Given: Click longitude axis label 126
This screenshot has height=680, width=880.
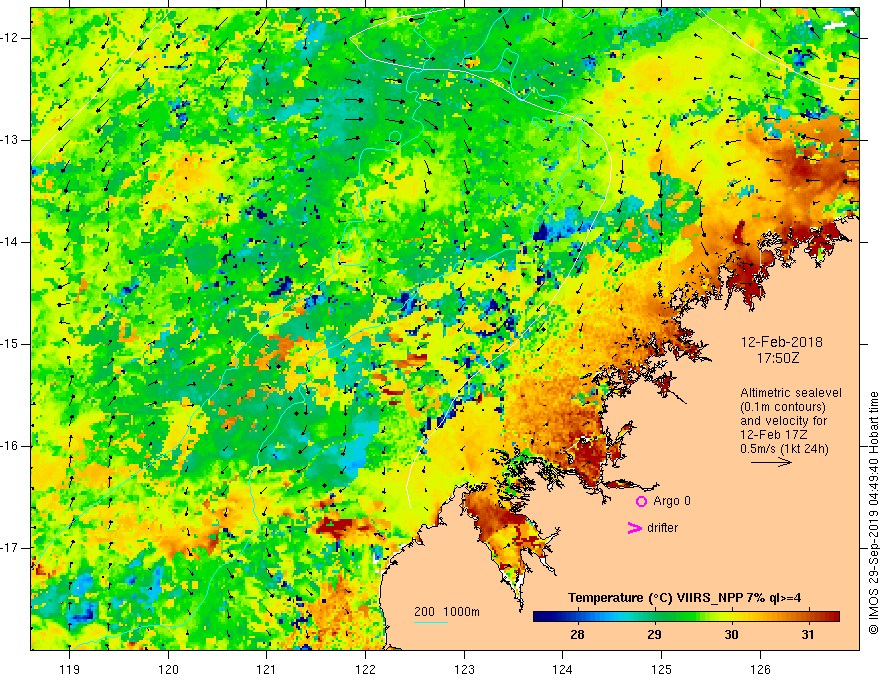Looking at the screenshot, I should point(760,669).
